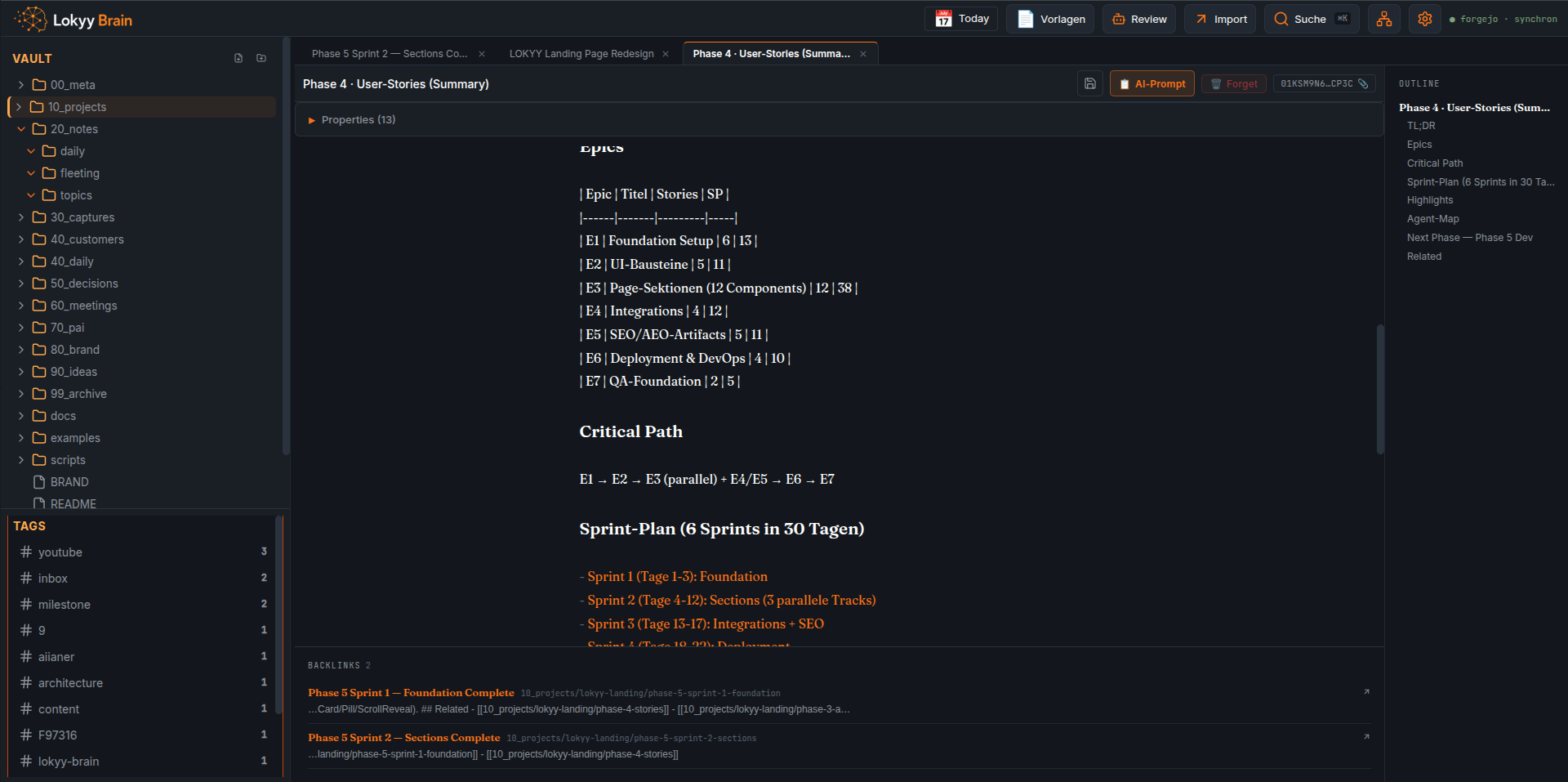This screenshot has height=782, width=1568.
Task: Collapse the daily subfolder chevron
Action: tap(31, 151)
